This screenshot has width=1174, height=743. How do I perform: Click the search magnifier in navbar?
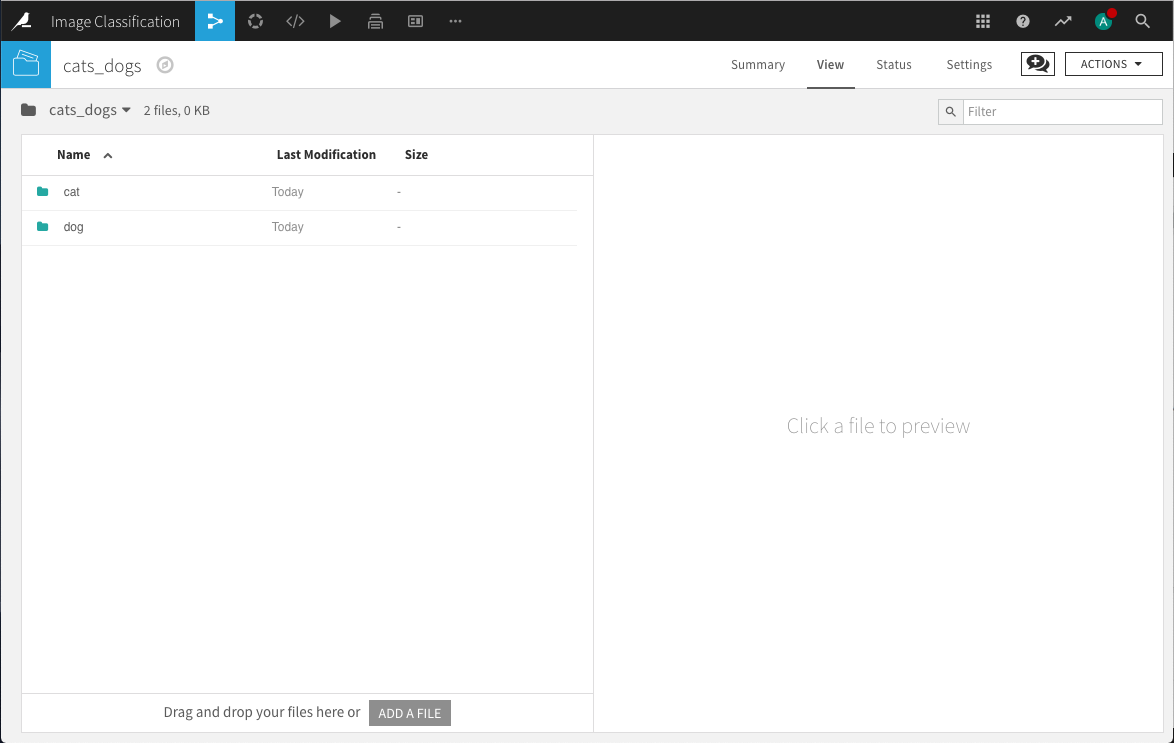click(x=1143, y=21)
